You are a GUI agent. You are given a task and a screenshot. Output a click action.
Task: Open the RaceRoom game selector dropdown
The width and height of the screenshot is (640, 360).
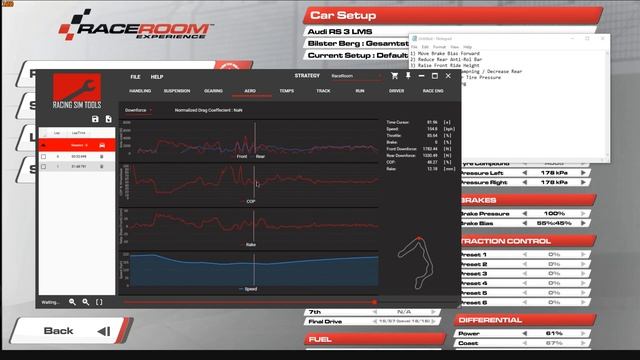356,76
